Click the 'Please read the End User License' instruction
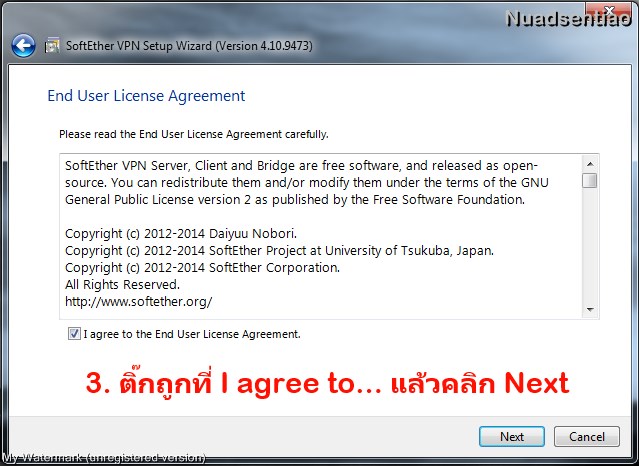 click(194, 134)
